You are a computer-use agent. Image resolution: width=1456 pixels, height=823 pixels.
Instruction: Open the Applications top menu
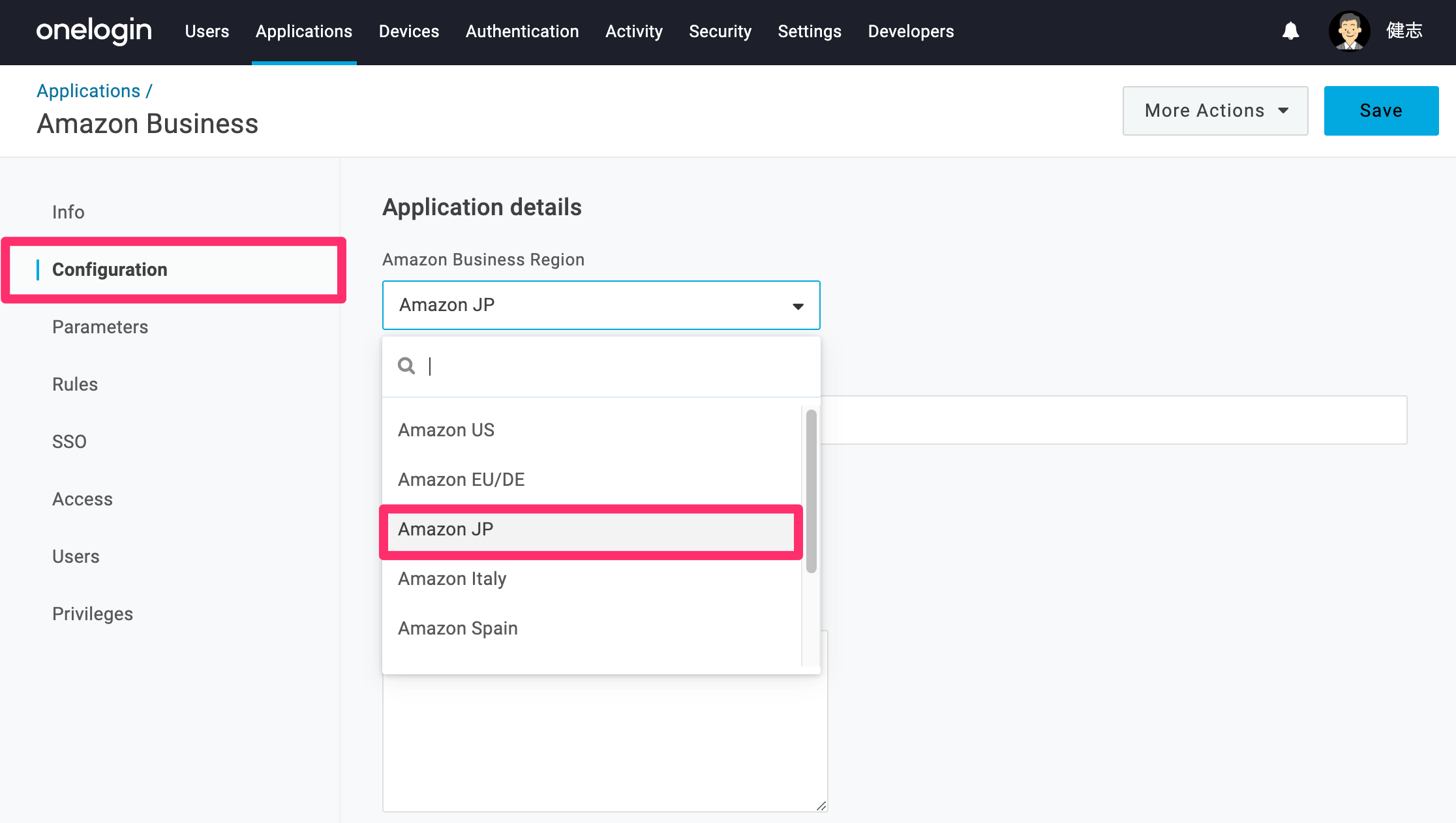[304, 31]
